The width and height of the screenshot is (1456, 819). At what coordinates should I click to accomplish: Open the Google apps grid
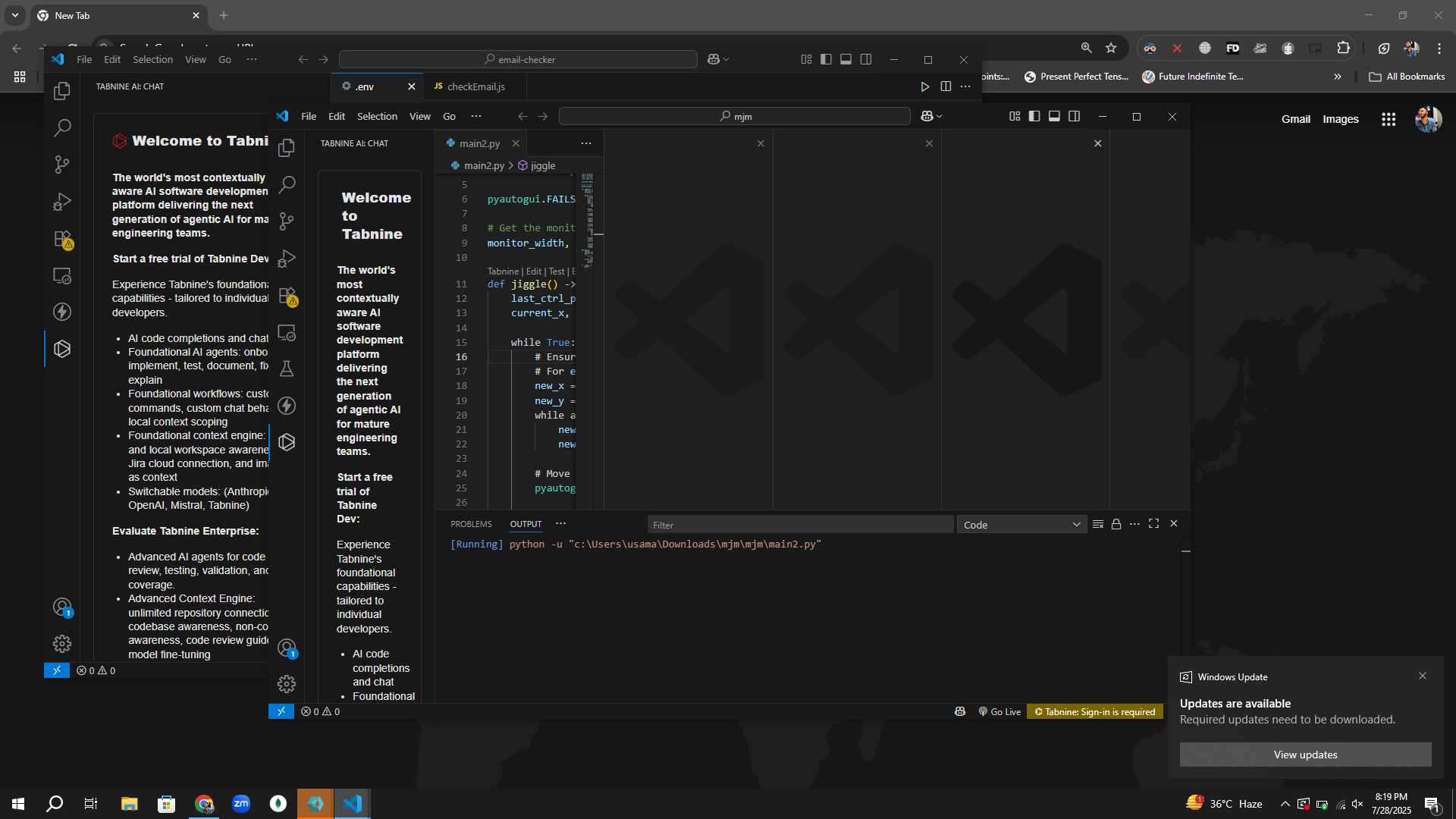[1389, 119]
